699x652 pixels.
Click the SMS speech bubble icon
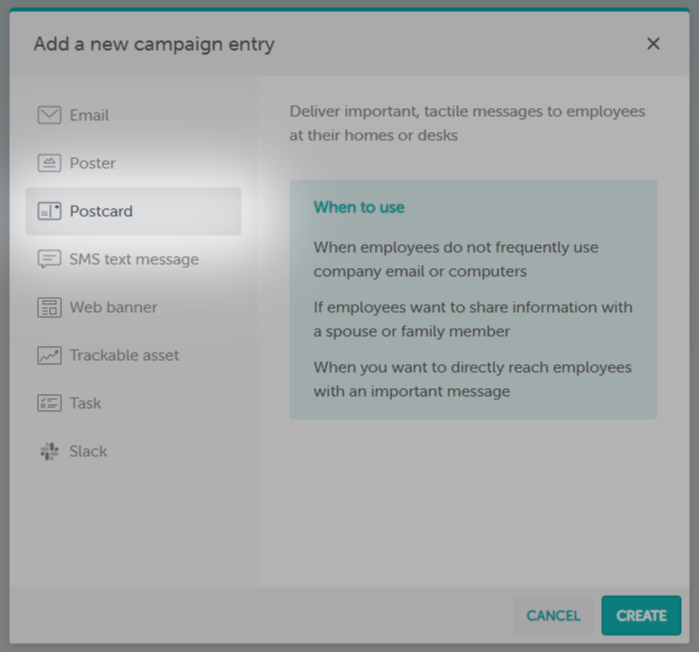pos(49,259)
